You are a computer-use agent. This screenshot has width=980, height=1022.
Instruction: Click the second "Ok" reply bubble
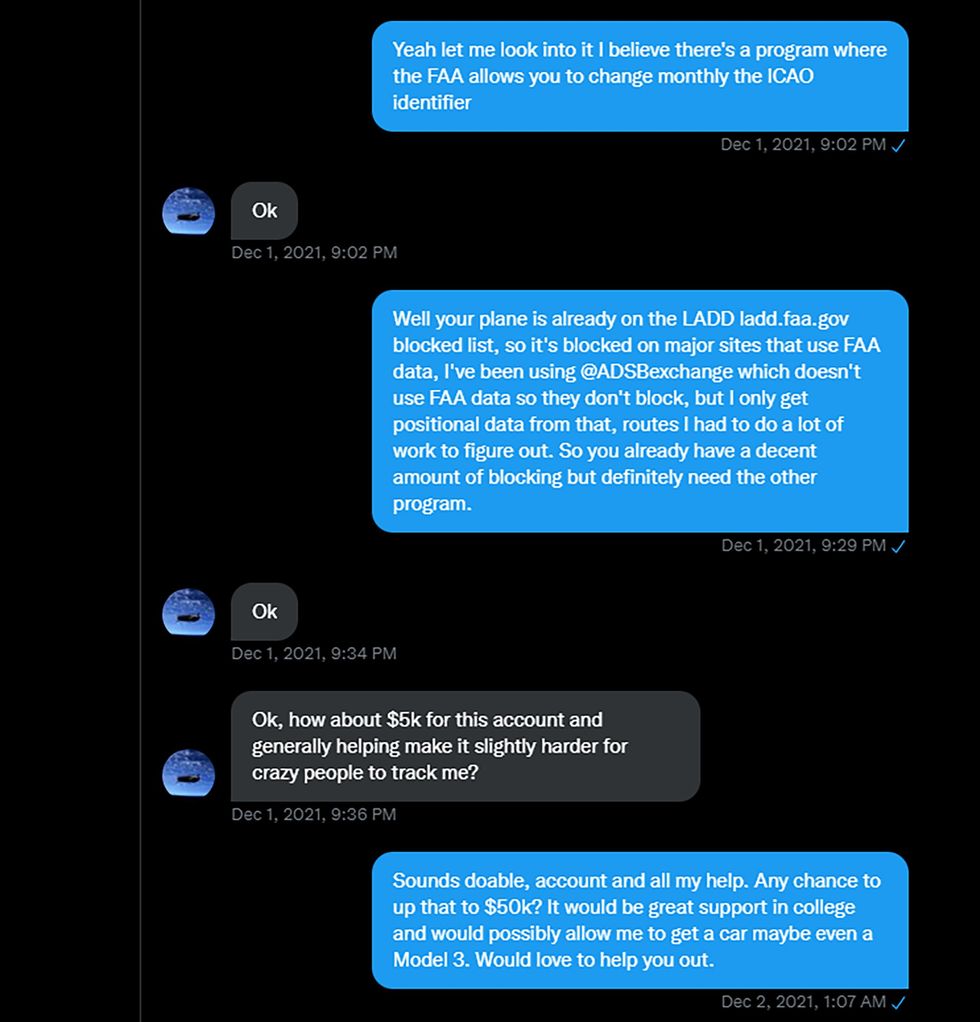[x=264, y=611]
